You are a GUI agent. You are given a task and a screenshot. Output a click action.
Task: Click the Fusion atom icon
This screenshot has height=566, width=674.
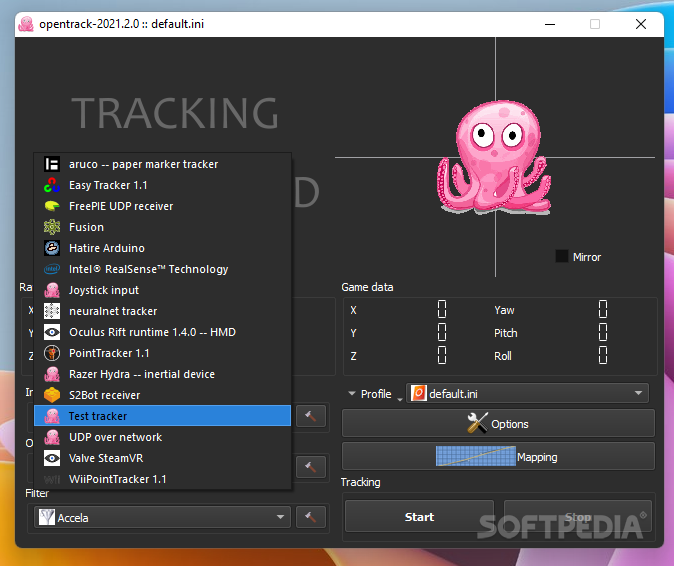tap(52, 227)
